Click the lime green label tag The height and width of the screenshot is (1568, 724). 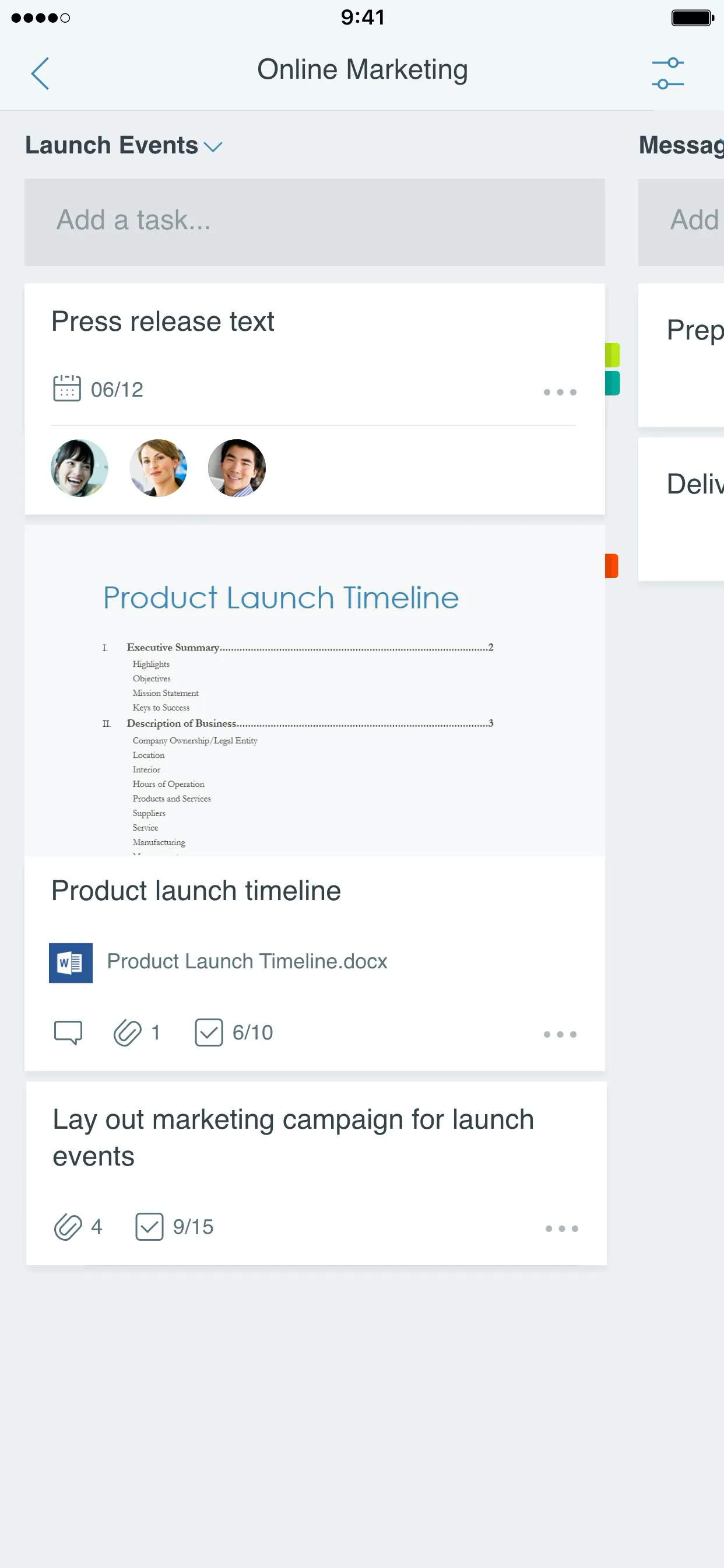(x=612, y=355)
